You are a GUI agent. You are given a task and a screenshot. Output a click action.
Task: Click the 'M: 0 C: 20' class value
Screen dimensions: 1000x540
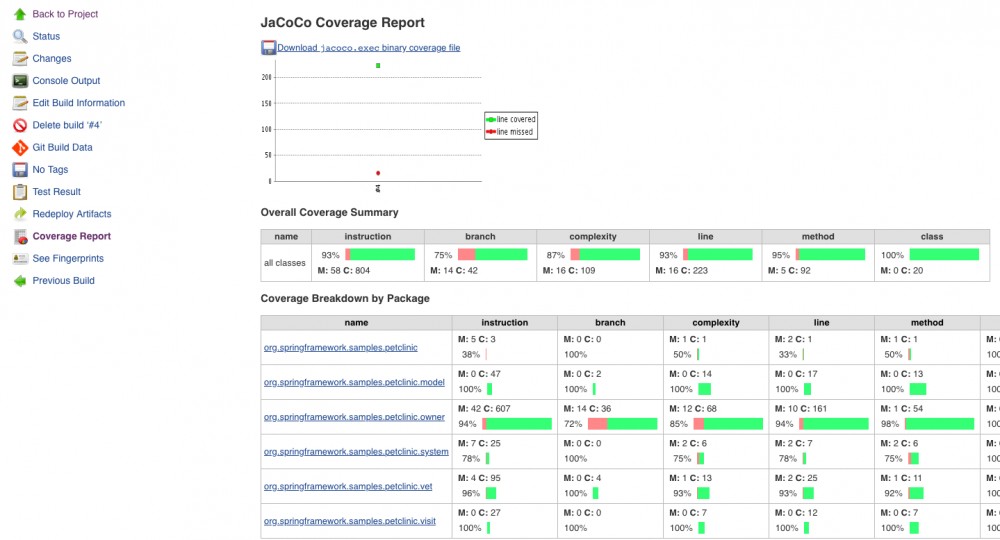pyautogui.click(x=902, y=270)
